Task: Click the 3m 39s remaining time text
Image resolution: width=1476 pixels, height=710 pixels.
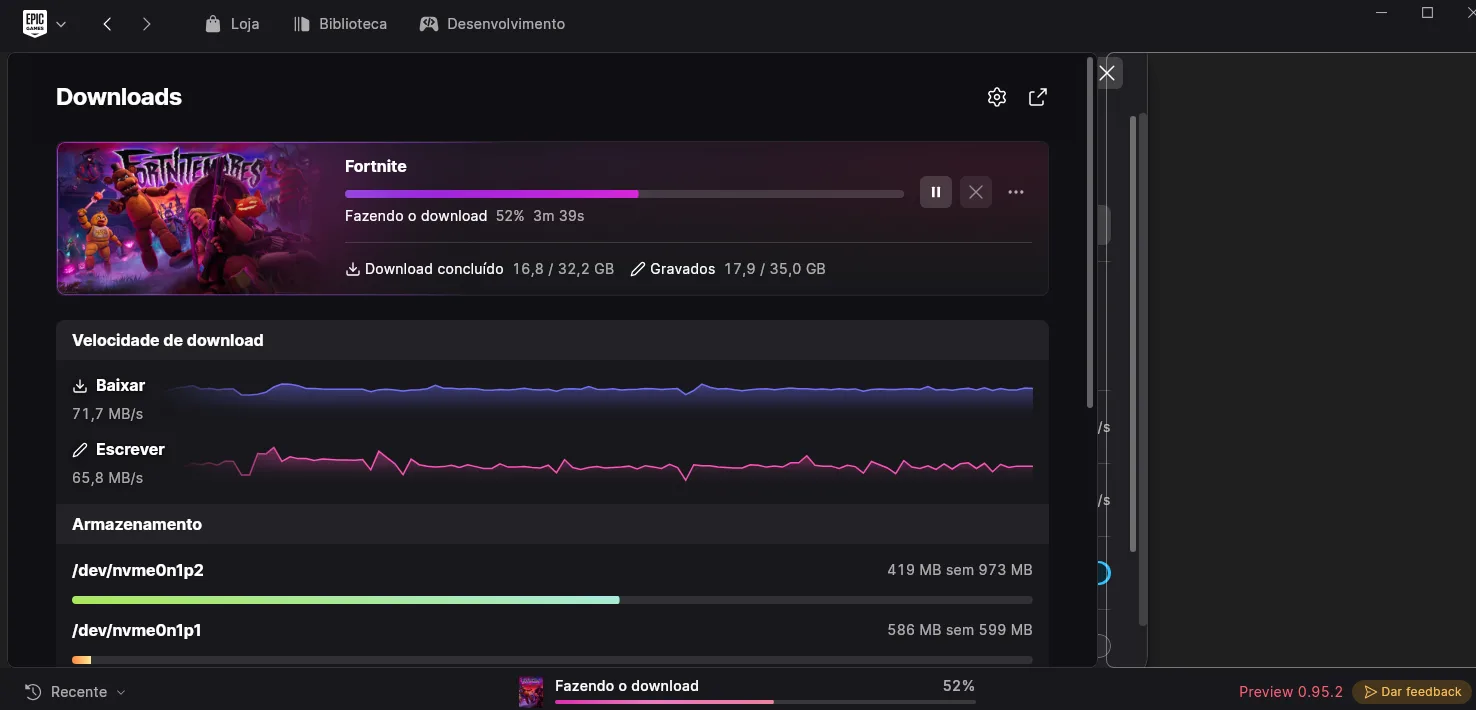Action: pyautogui.click(x=559, y=216)
